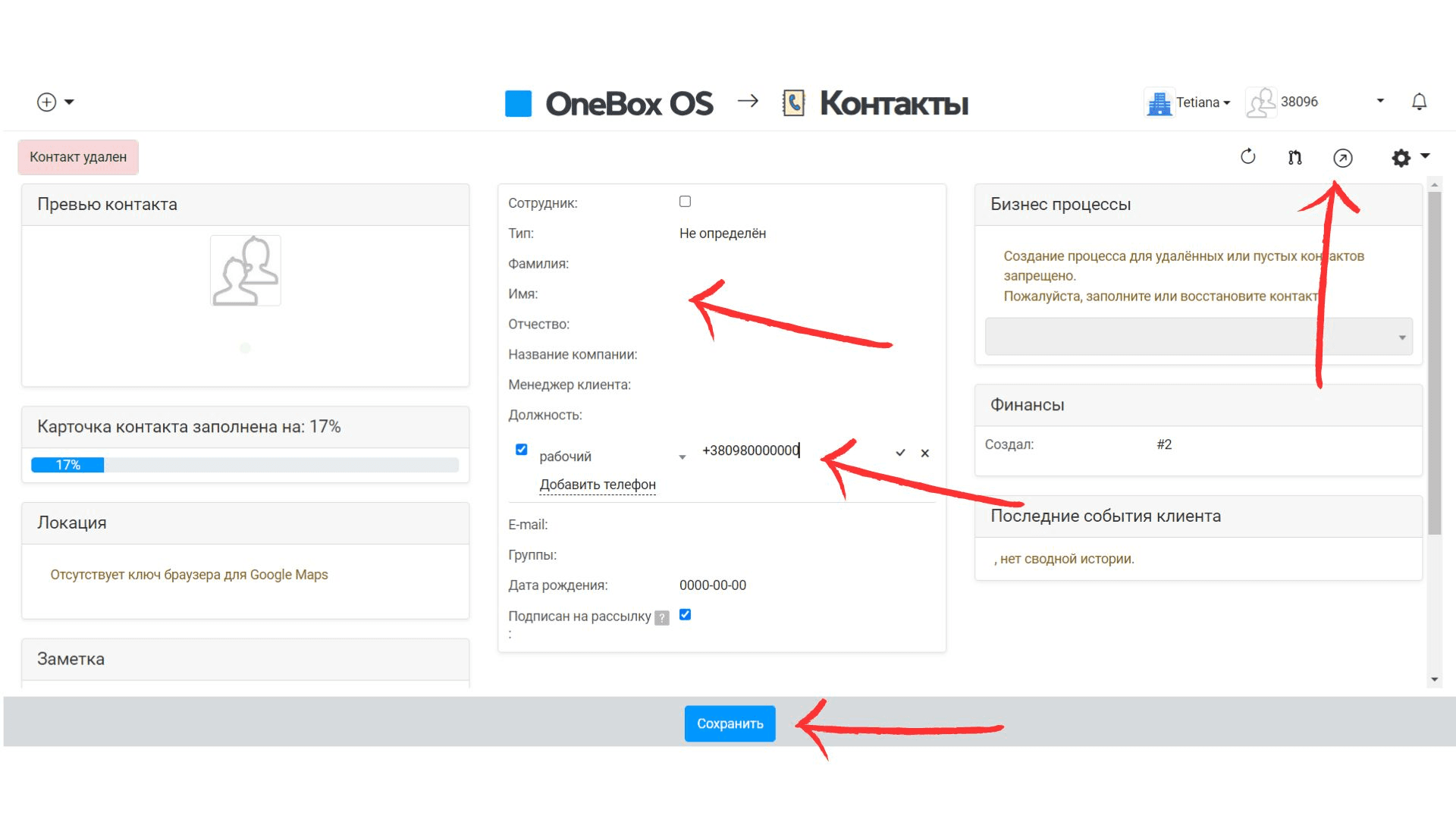The width and height of the screenshot is (1456, 819).
Task: Click the Фамилия field label
Action: pyautogui.click(x=538, y=264)
